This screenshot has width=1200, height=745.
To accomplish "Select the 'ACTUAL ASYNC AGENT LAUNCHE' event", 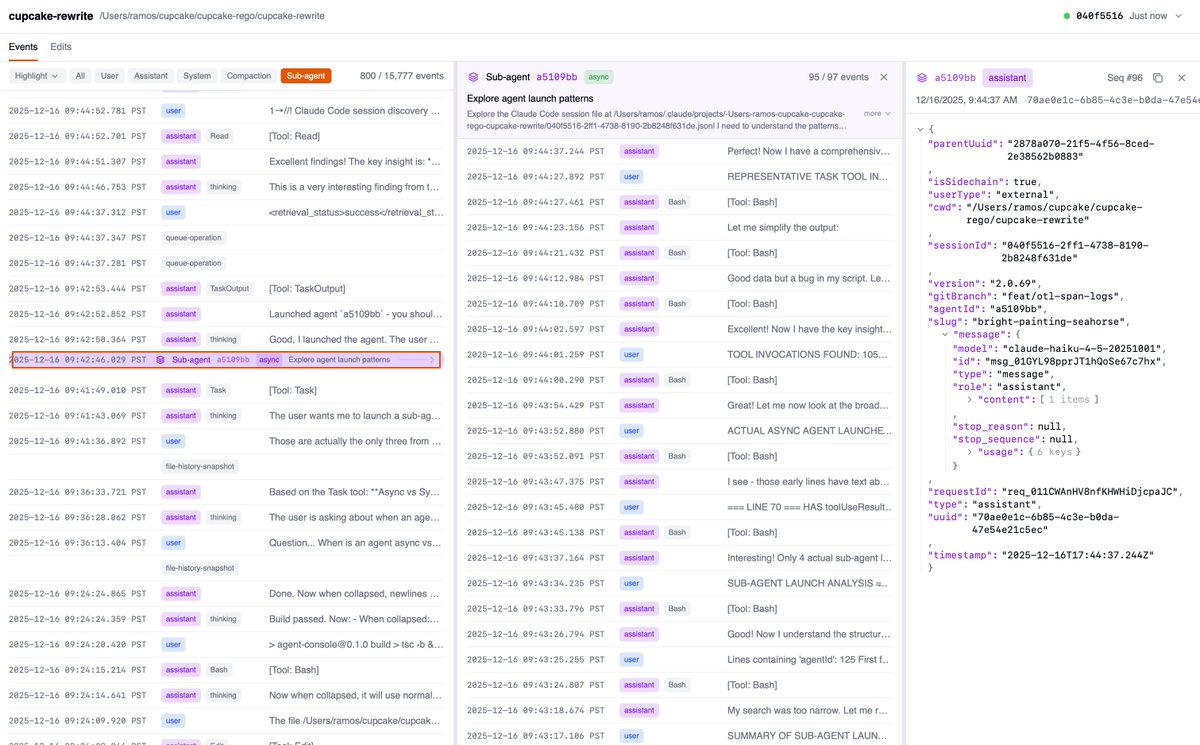I will 680,431.
